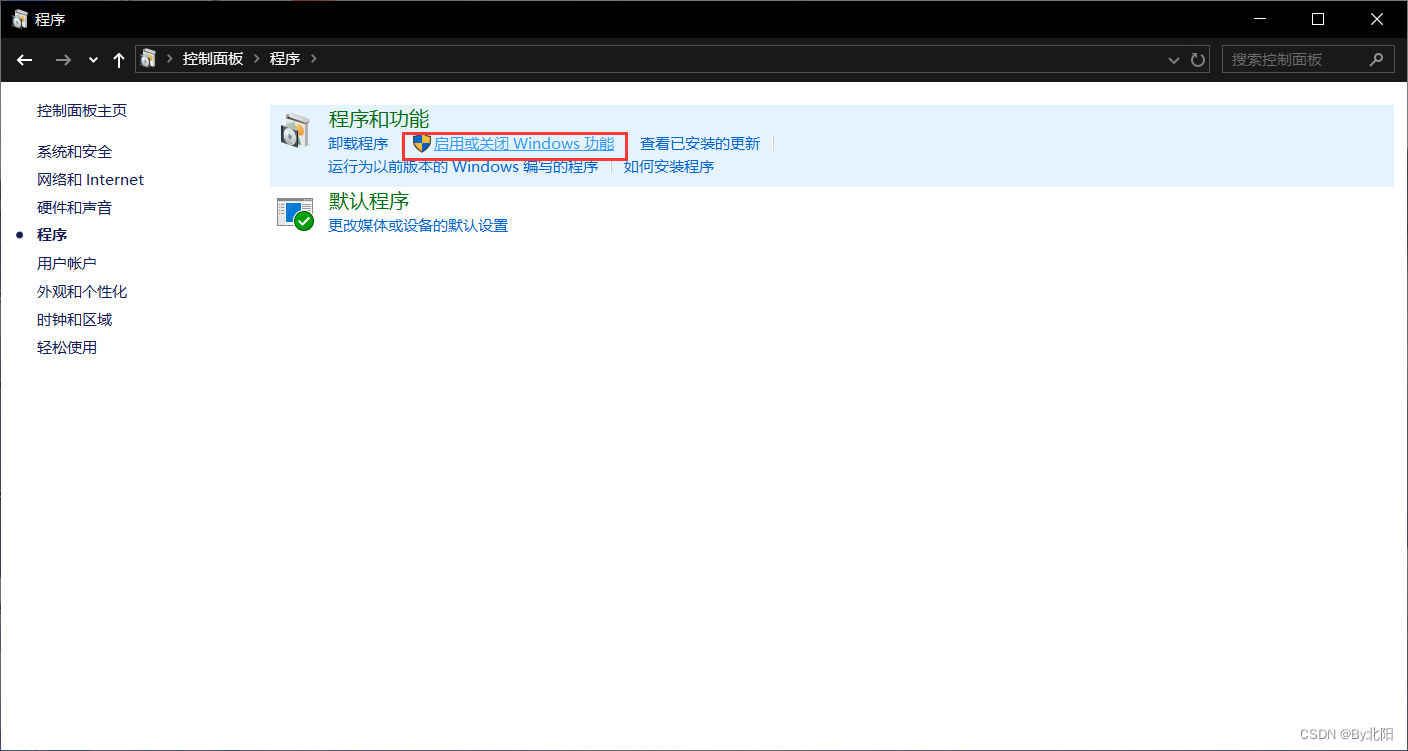Click window icon in title bar

click(x=20, y=19)
